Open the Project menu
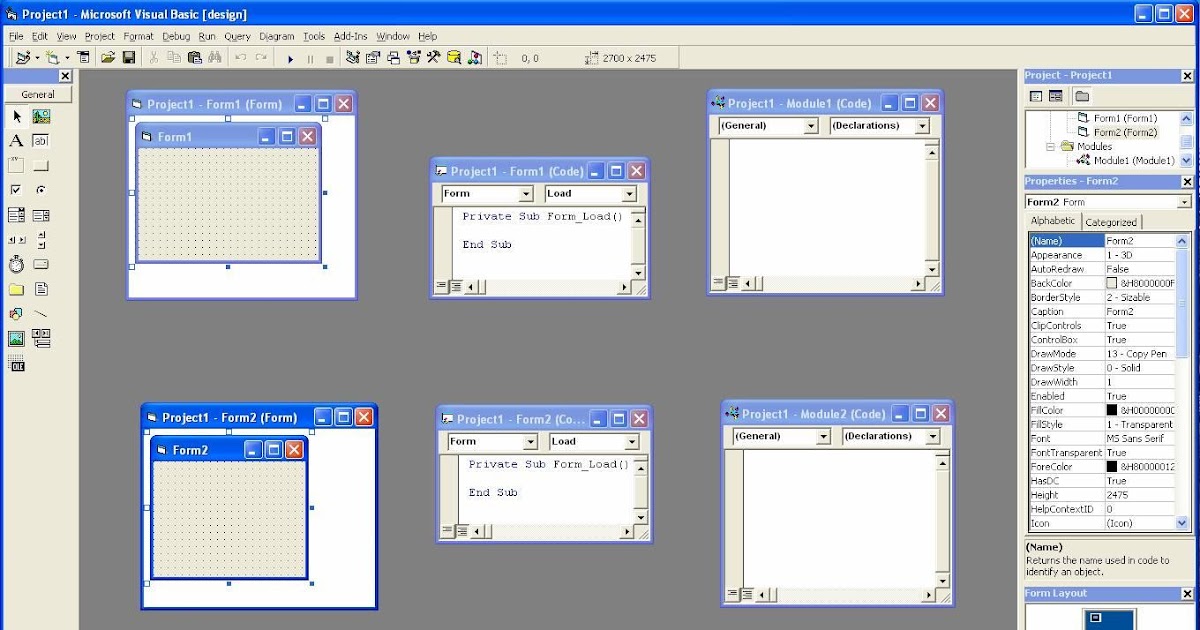This screenshot has width=1200, height=630. (x=100, y=36)
